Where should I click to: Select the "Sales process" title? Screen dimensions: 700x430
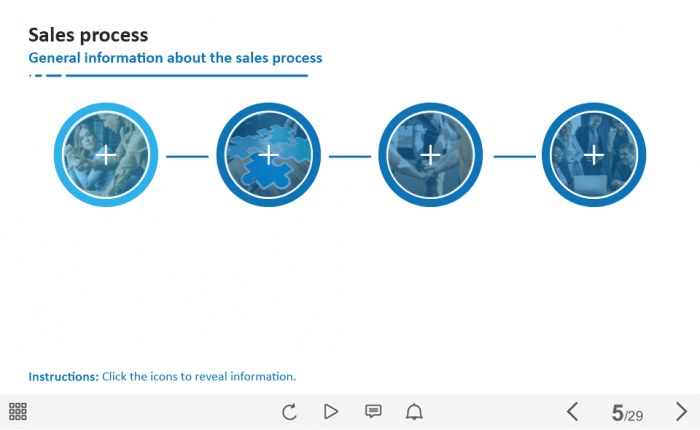click(88, 36)
